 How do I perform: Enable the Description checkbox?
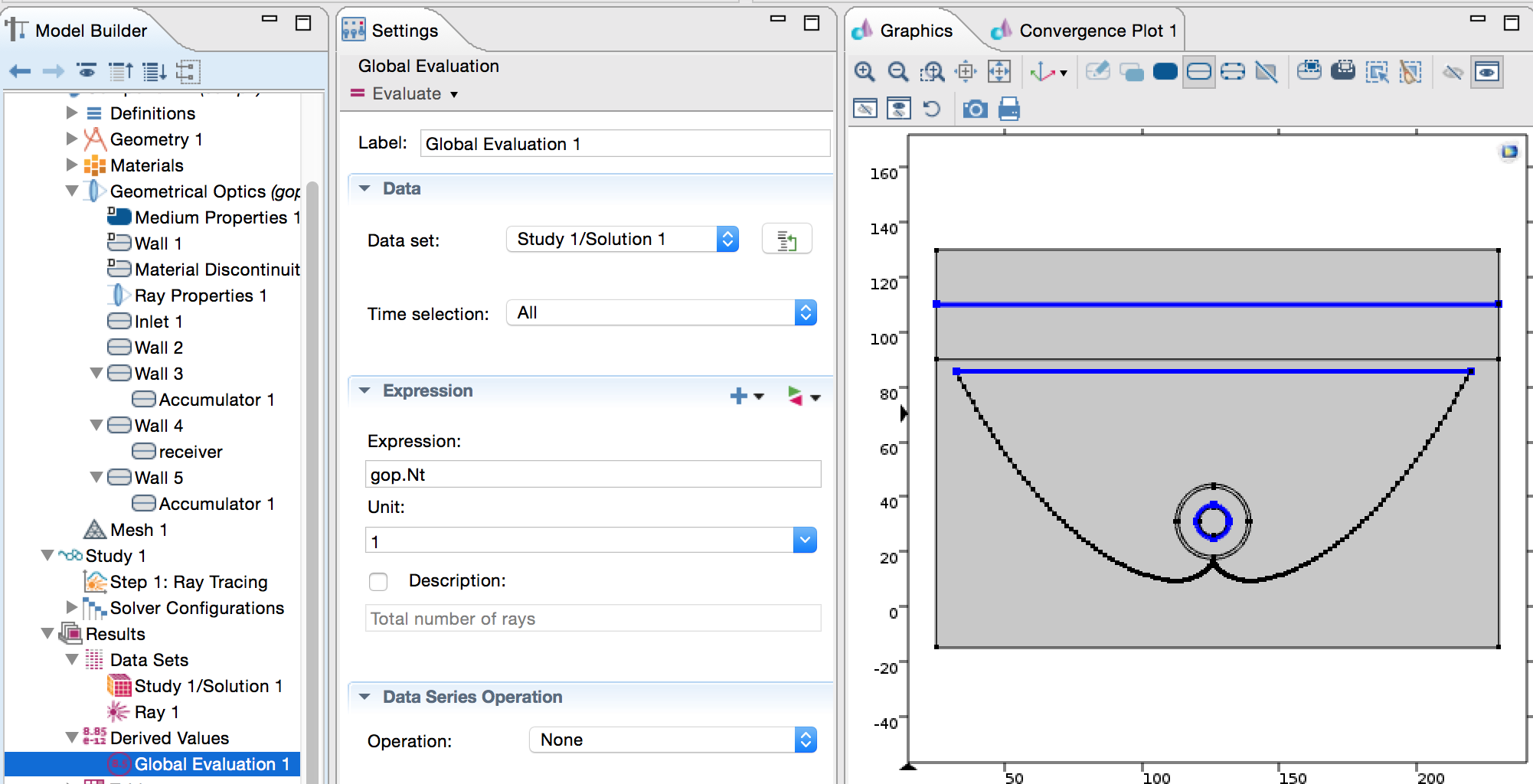pyautogui.click(x=378, y=582)
